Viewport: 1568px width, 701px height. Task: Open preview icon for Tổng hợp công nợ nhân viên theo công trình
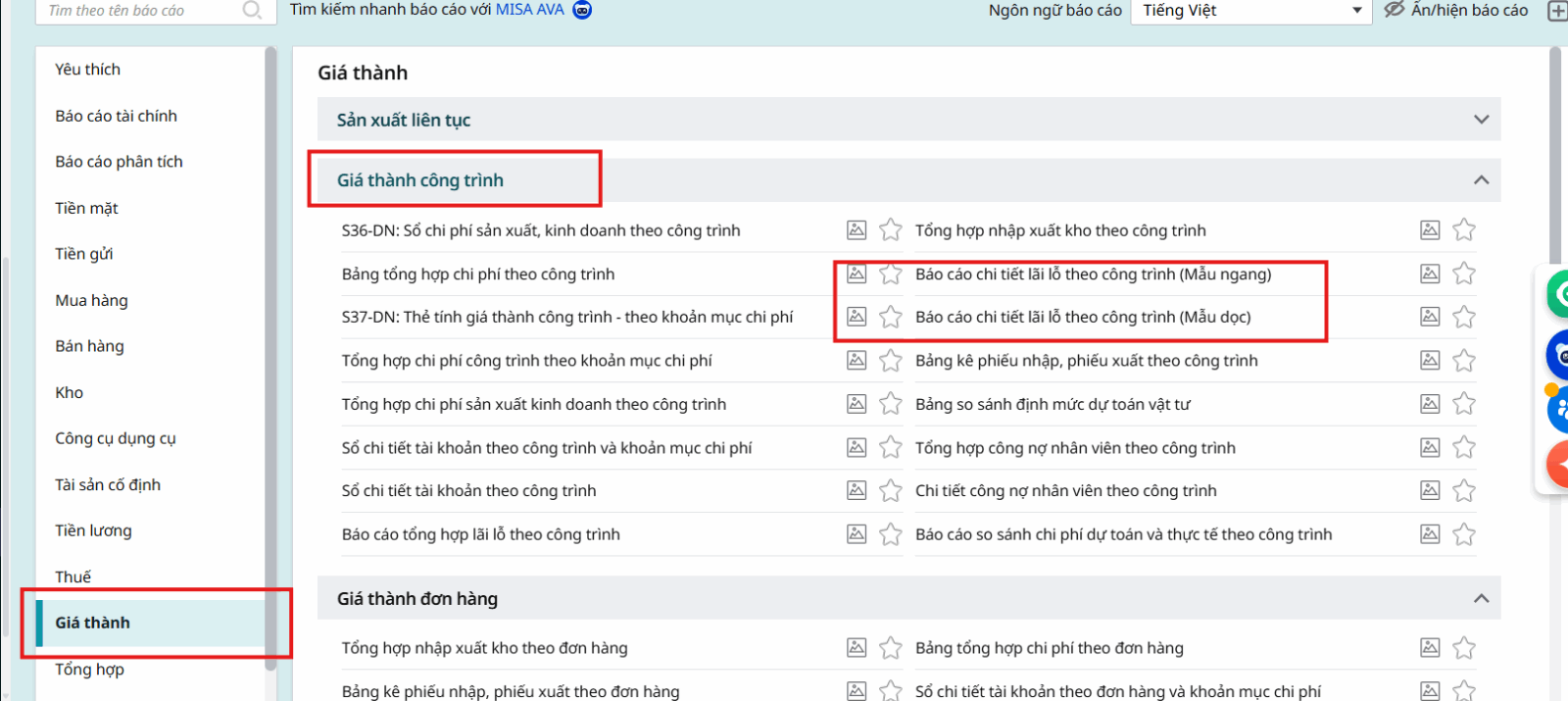click(x=1430, y=447)
